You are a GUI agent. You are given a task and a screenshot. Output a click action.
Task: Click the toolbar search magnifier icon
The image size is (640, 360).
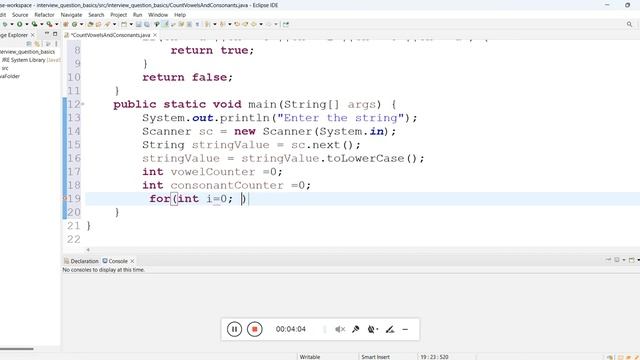(x=629, y=24)
